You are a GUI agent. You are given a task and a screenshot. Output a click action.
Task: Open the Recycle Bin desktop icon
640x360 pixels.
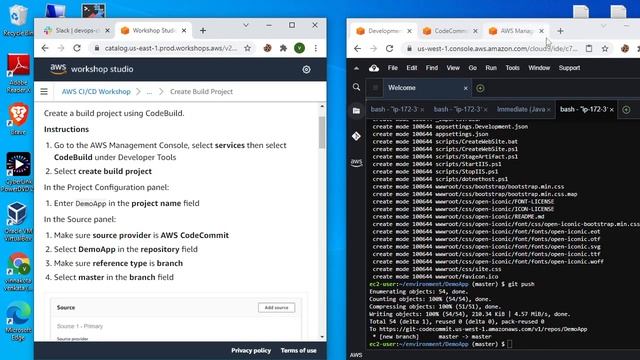pos(17,20)
